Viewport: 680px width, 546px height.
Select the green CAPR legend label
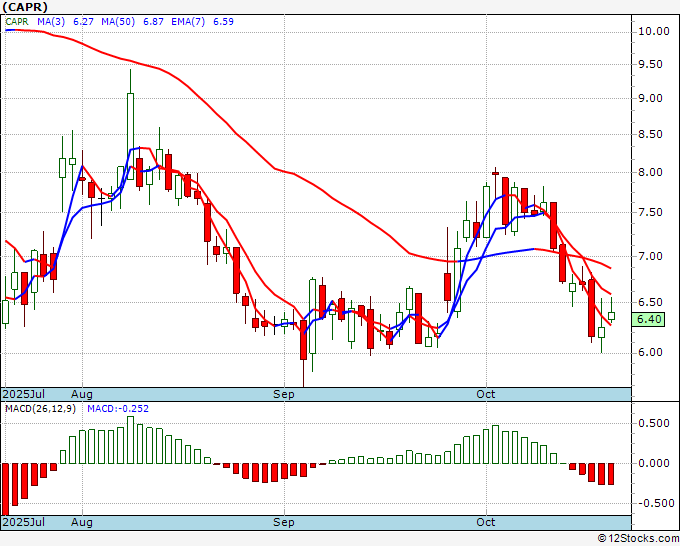pyautogui.click(x=17, y=21)
